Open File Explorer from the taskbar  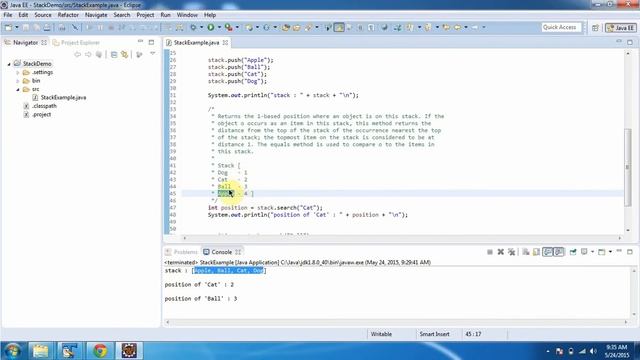tap(40, 351)
